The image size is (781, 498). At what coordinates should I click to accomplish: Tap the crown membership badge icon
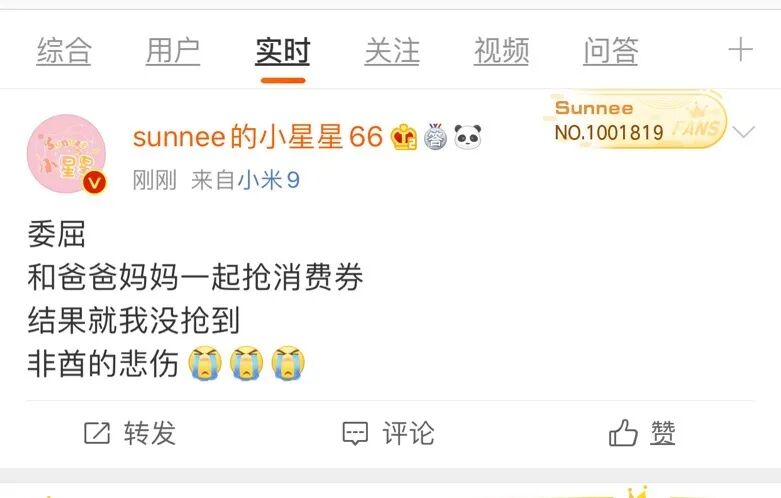(403, 137)
